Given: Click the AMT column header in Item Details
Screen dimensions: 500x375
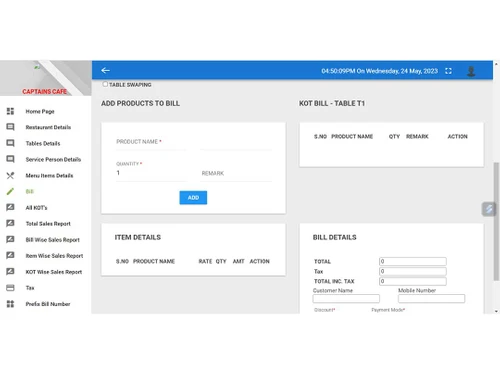Looking at the screenshot, I should (238, 261).
